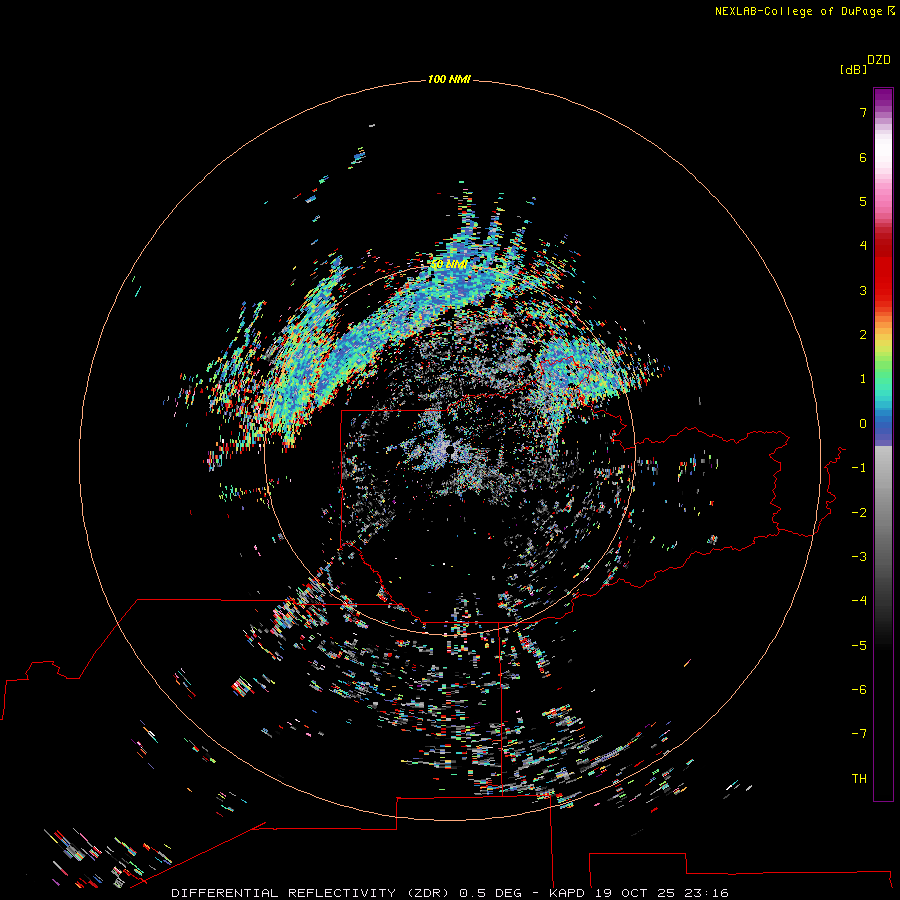900x900 pixels.
Task: Click the -3 value on color scale
Action: click(x=859, y=557)
